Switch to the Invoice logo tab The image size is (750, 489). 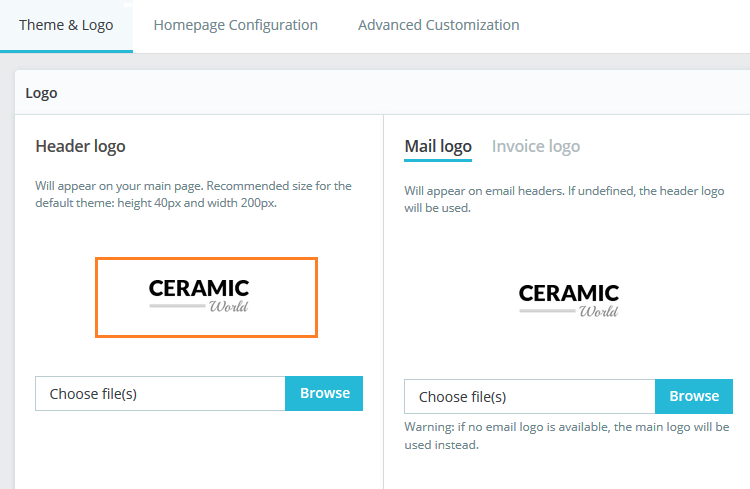(x=535, y=146)
